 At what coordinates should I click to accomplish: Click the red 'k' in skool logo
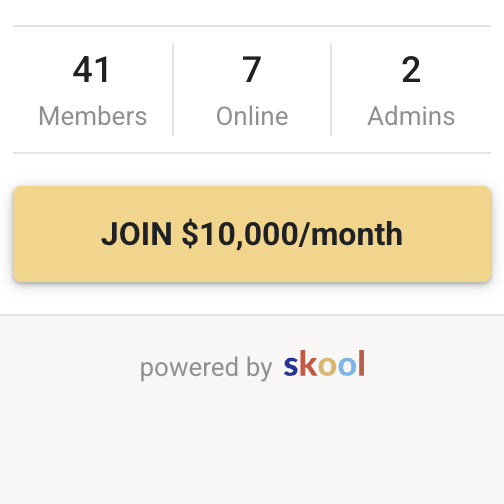point(308,363)
